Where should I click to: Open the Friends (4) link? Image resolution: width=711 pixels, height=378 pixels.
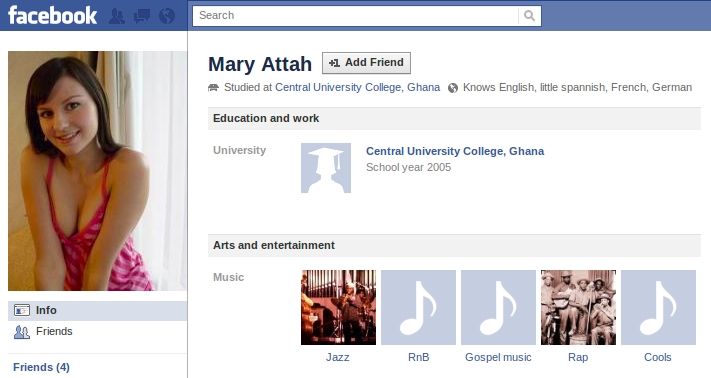tap(41, 367)
